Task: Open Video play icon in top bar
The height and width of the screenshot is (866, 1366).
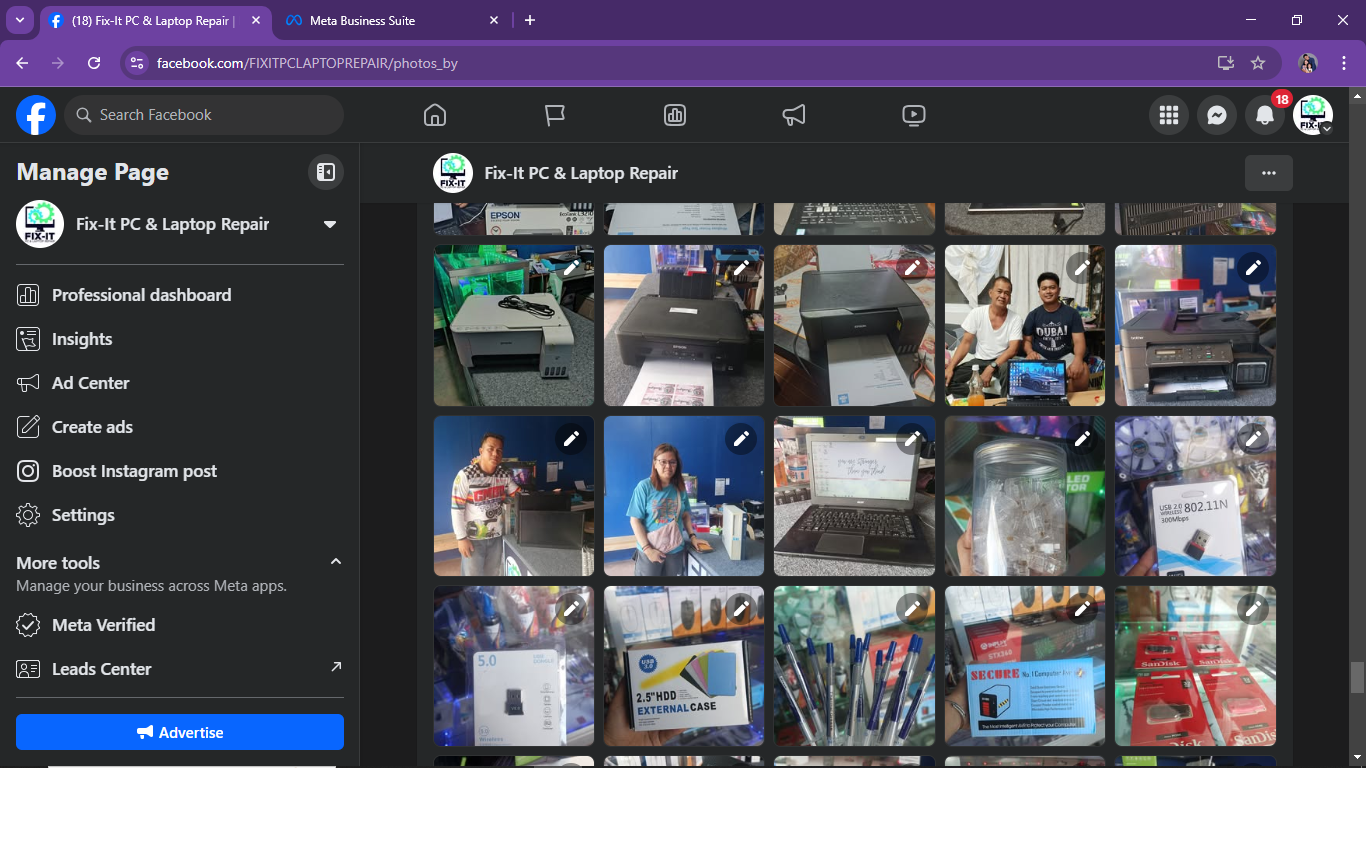Action: click(914, 115)
